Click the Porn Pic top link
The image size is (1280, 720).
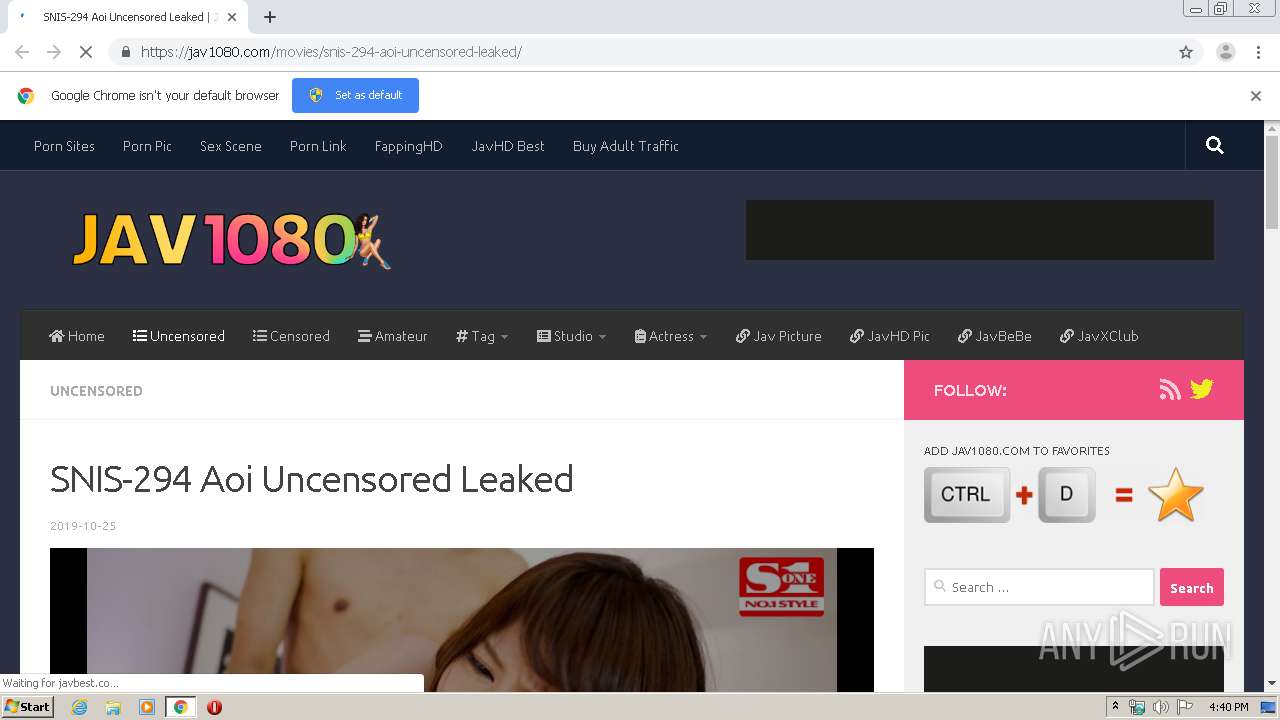pyautogui.click(x=147, y=146)
